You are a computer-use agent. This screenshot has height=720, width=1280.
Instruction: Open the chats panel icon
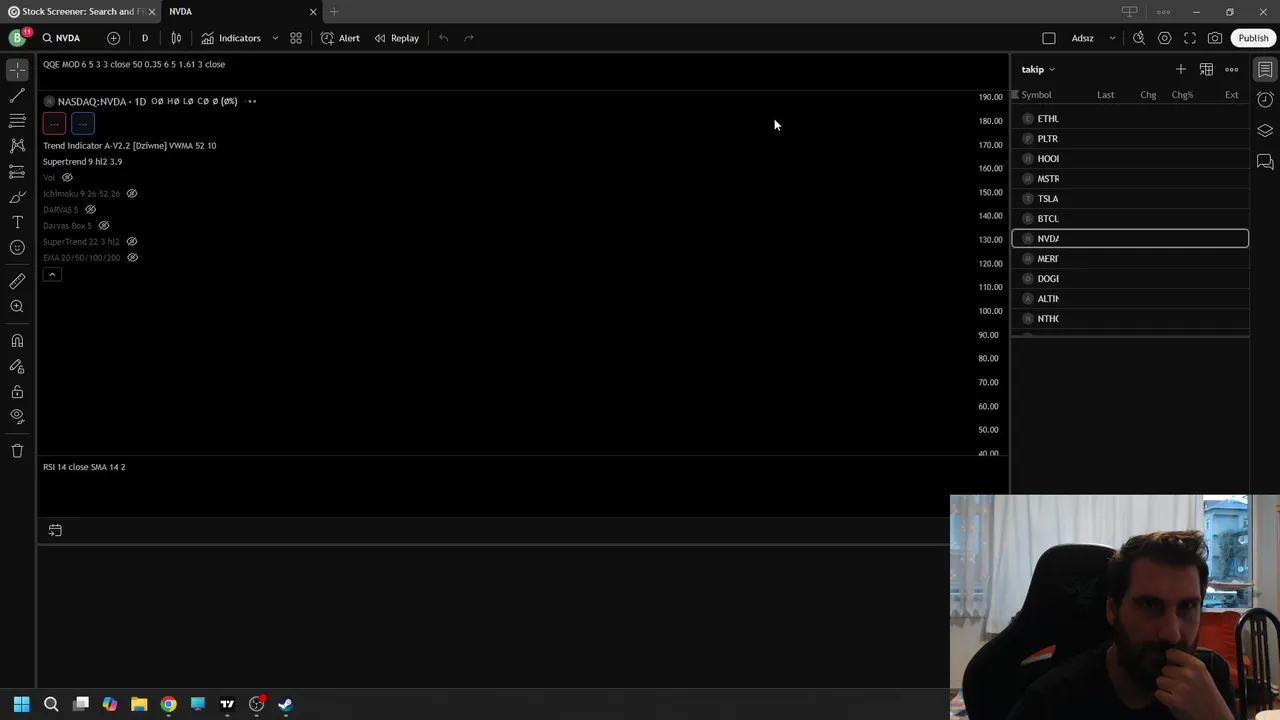(1265, 162)
